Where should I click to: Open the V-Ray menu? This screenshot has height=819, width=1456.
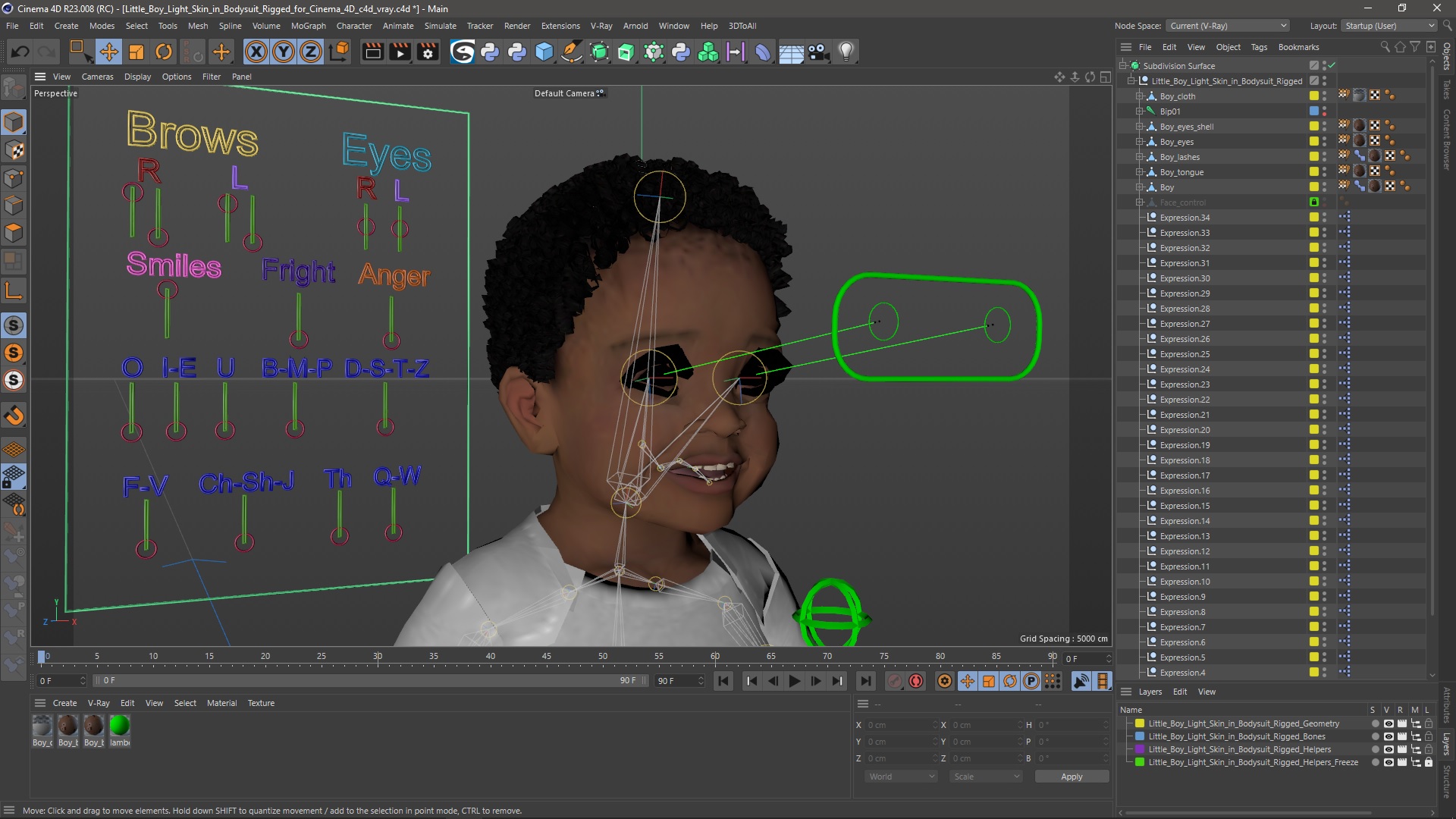[x=601, y=26]
